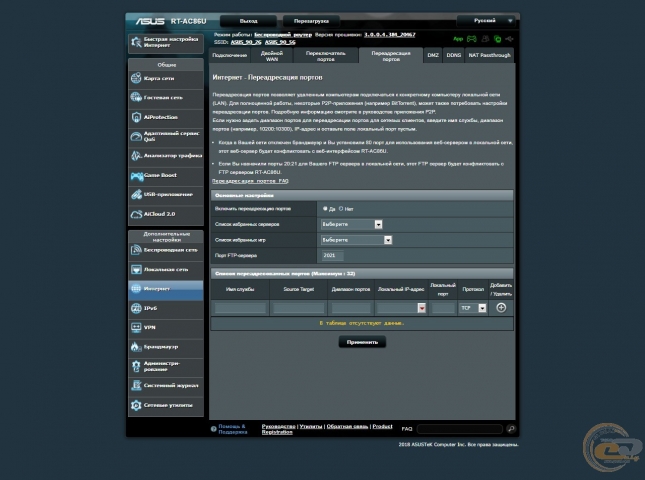This screenshot has width=645, height=480.
Task: Select Нет radio for port forwarding
Action: pos(341,209)
